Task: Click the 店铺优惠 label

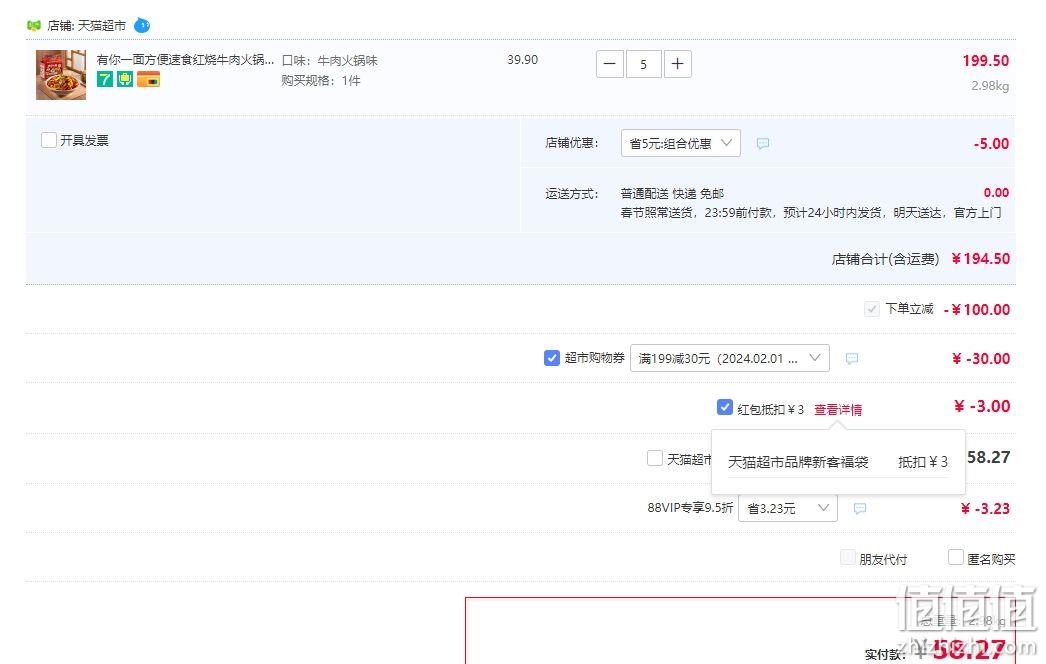Action: 572,143
